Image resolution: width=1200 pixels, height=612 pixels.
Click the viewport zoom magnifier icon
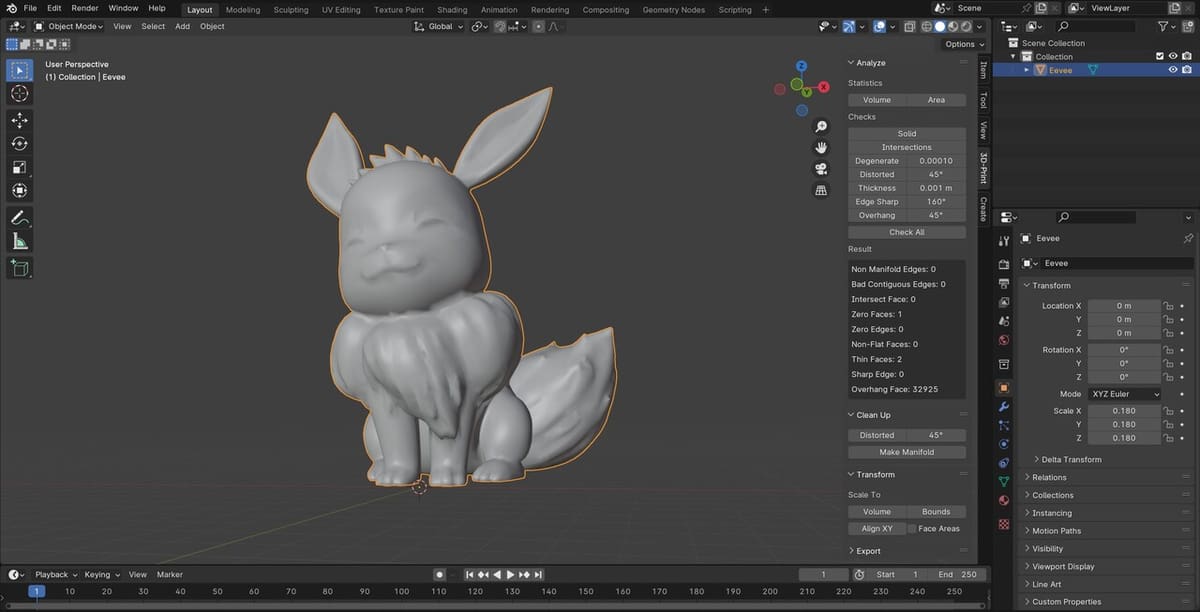click(821, 127)
